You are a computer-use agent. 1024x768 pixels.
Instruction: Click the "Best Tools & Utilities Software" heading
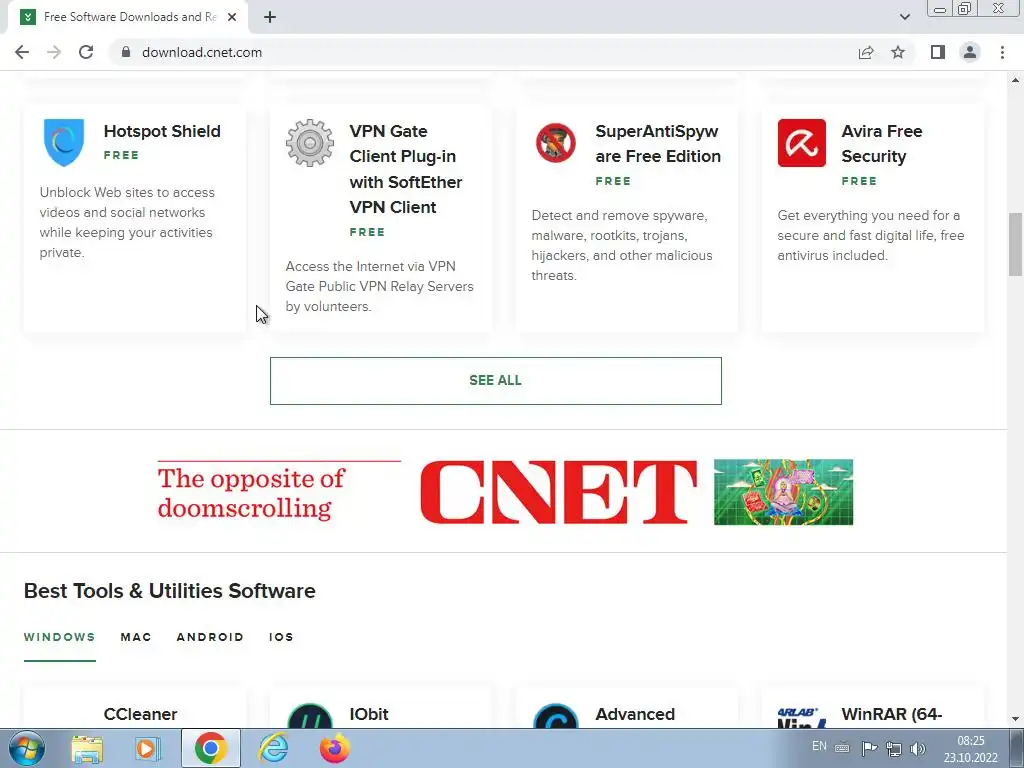170,591
